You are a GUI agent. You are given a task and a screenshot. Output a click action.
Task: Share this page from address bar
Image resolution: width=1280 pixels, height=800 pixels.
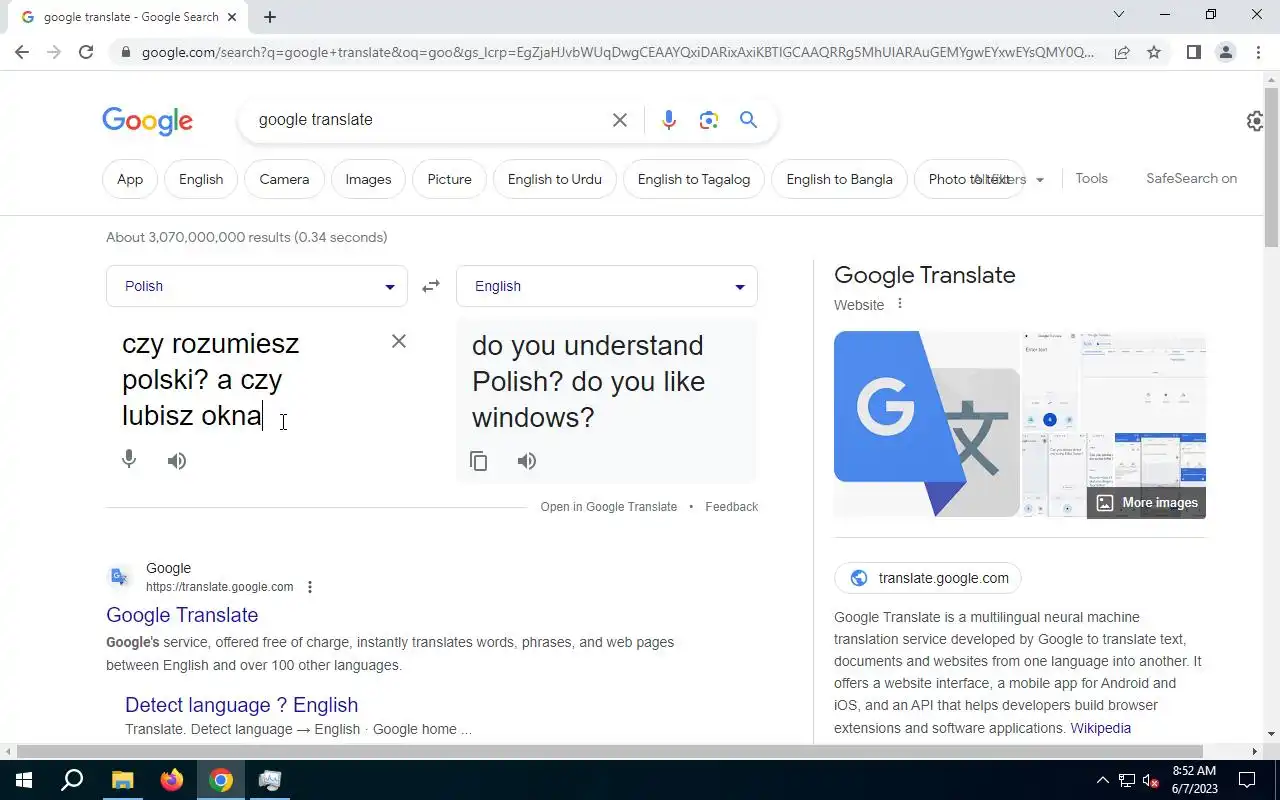point(1122,52)
